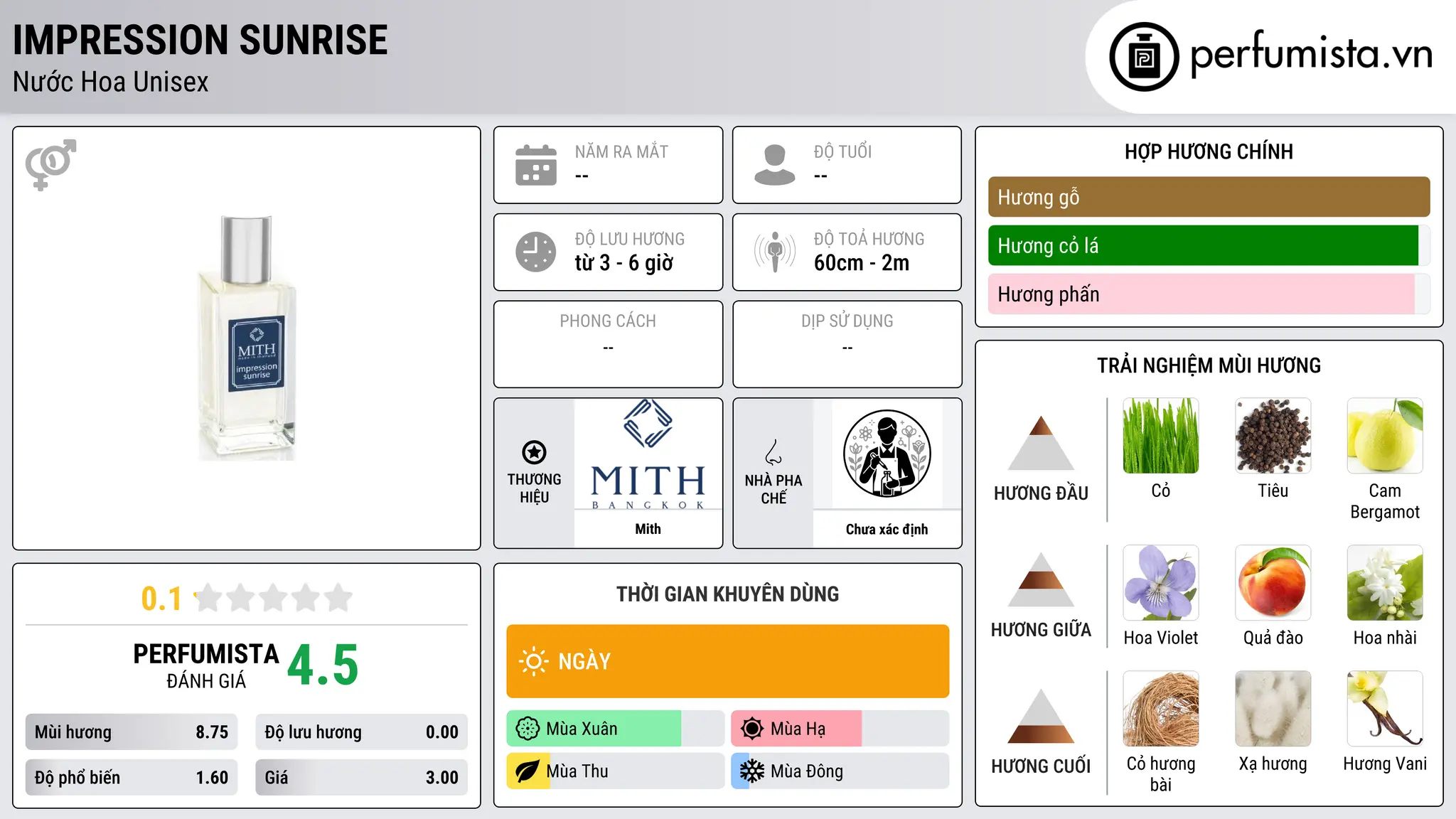Click the green 4.5 Perfumista rating
The image size is (1456, 819).
click(323, 665)
